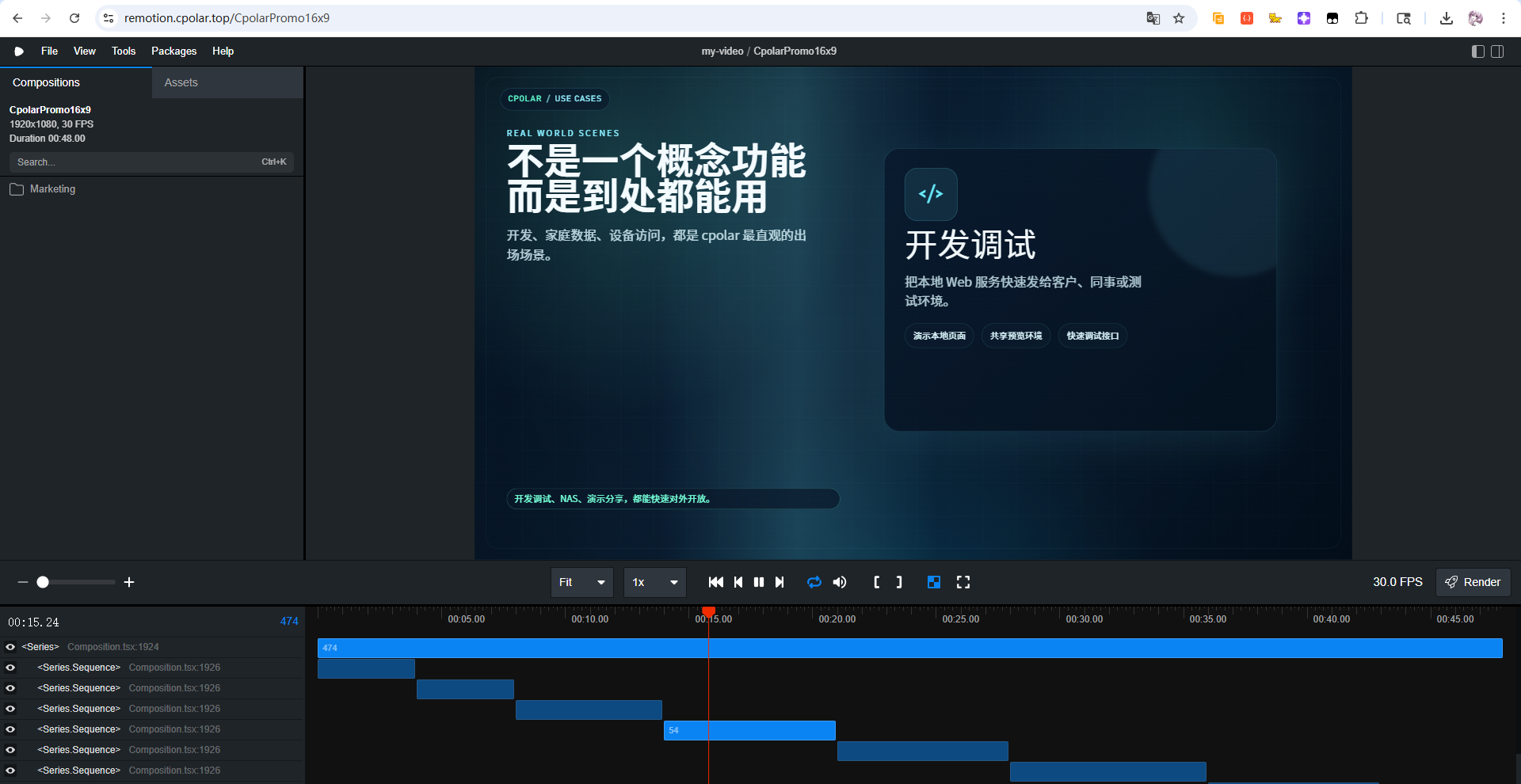Jump to the beginning of the video
Viewport: 1521px width, 784px height.
pos(715,582)
